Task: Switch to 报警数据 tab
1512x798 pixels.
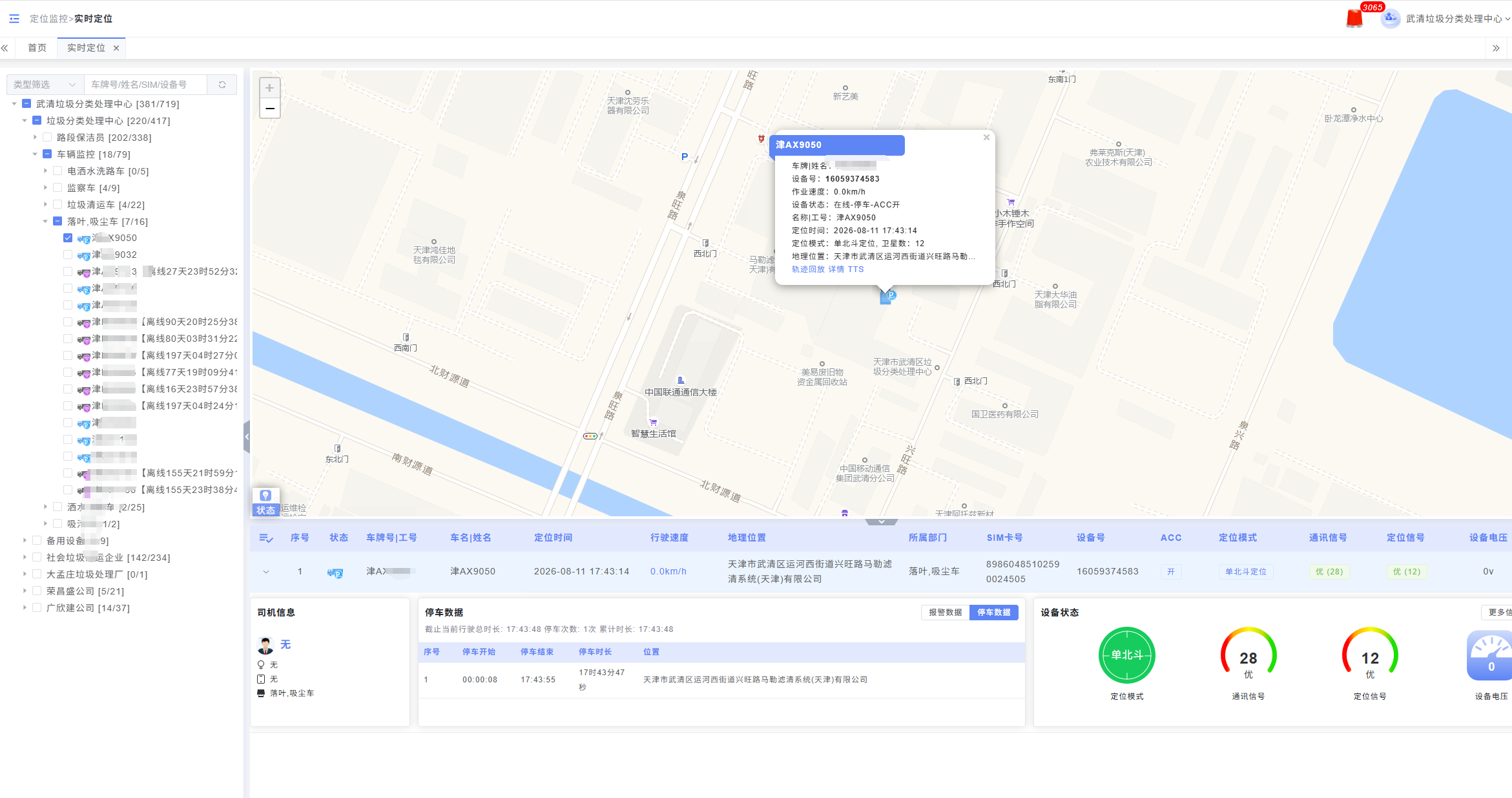Action: pos(945,613)
